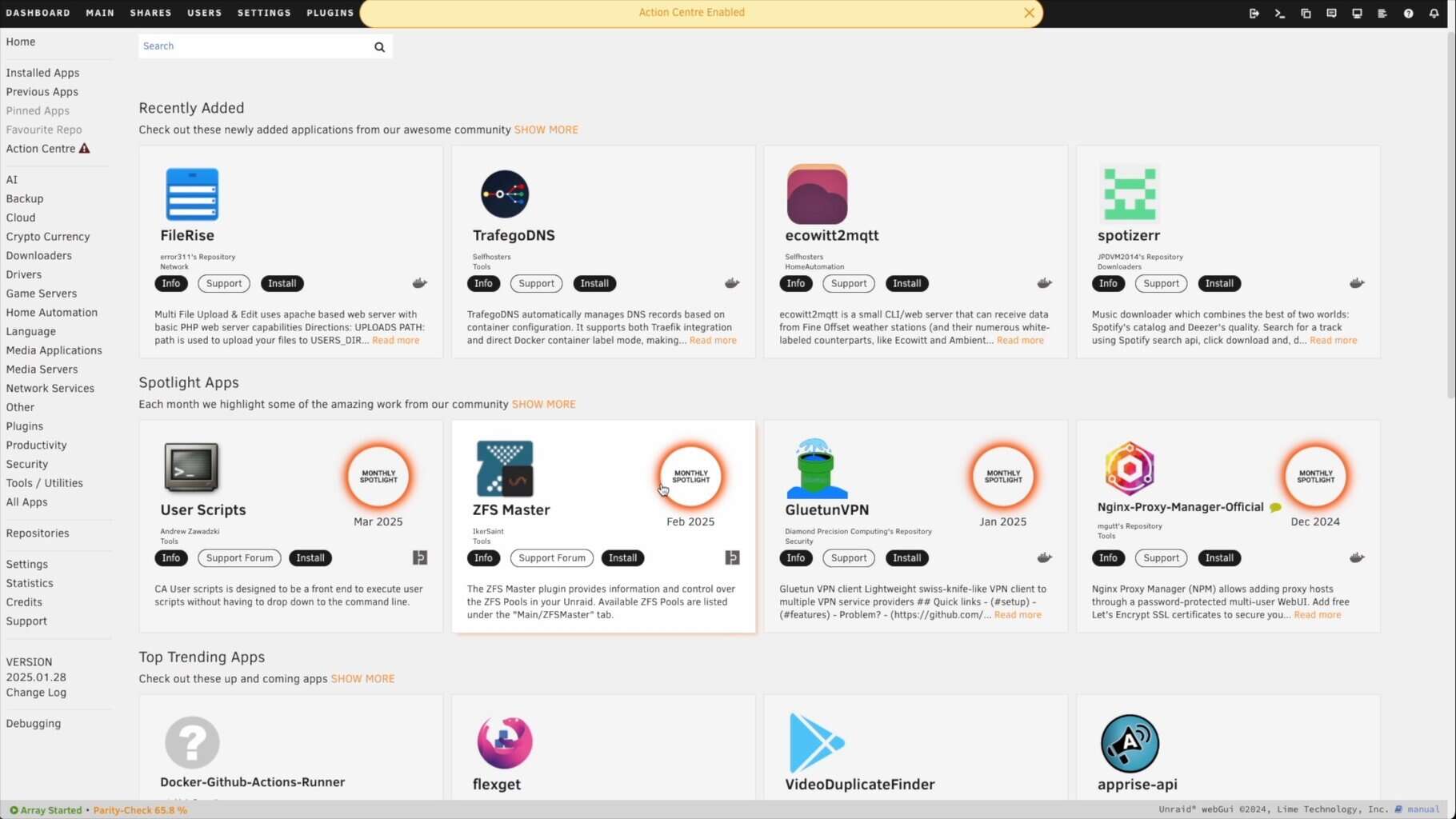
Task: Open the help question mark icon
Action: [1408, 14]
